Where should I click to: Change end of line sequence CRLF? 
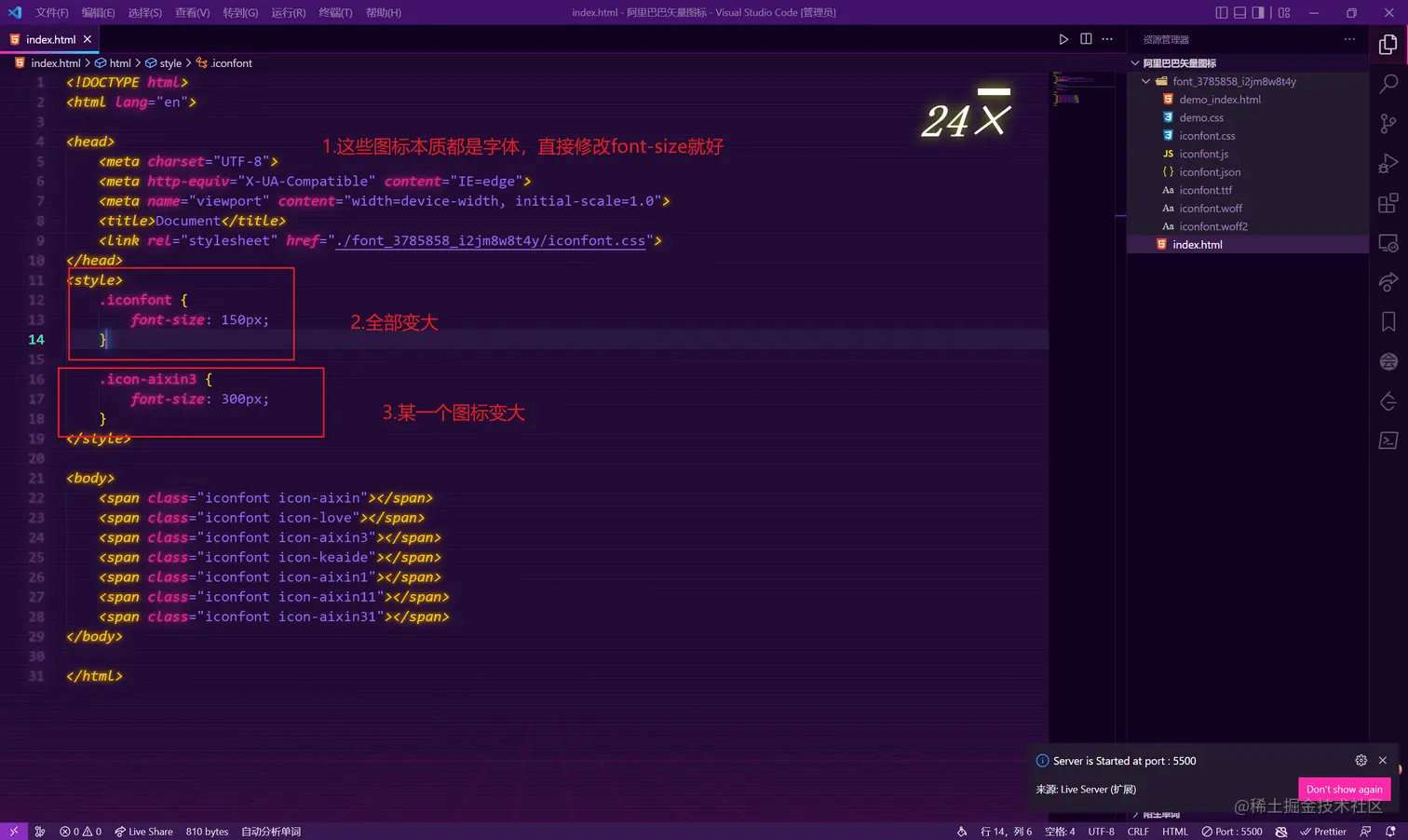pyautogui.click(x=1138, y=832)
